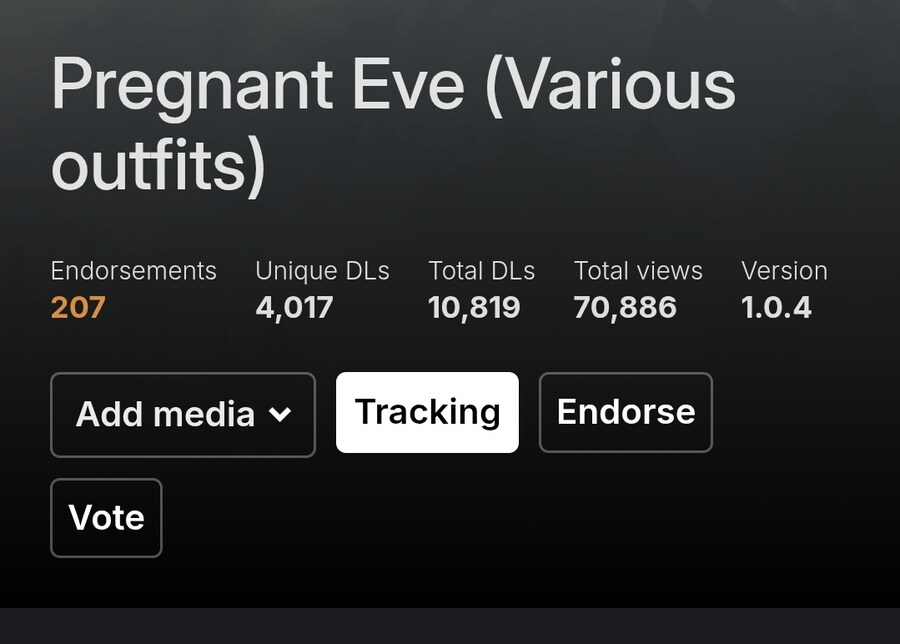Expand the Add media dropdown chevron

coord(280,414)
